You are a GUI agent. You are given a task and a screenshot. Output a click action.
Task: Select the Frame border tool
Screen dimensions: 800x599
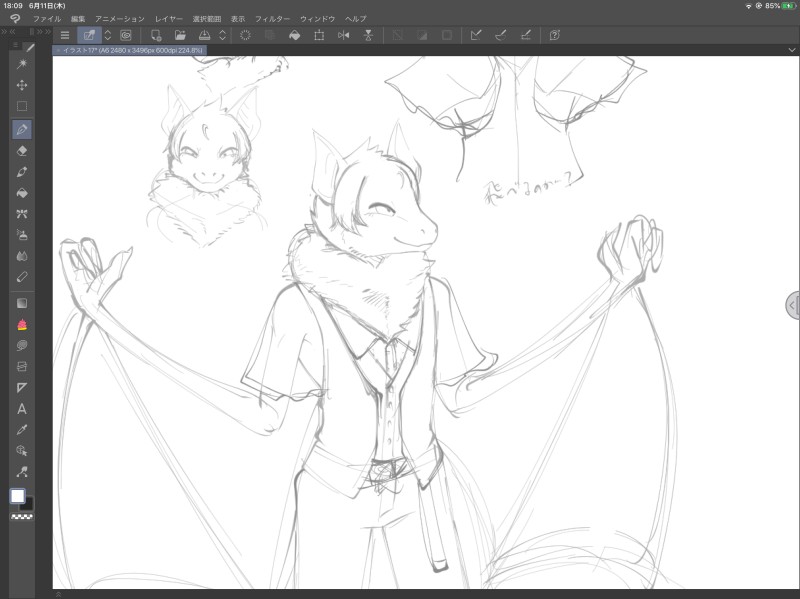[x=22, y=366]
